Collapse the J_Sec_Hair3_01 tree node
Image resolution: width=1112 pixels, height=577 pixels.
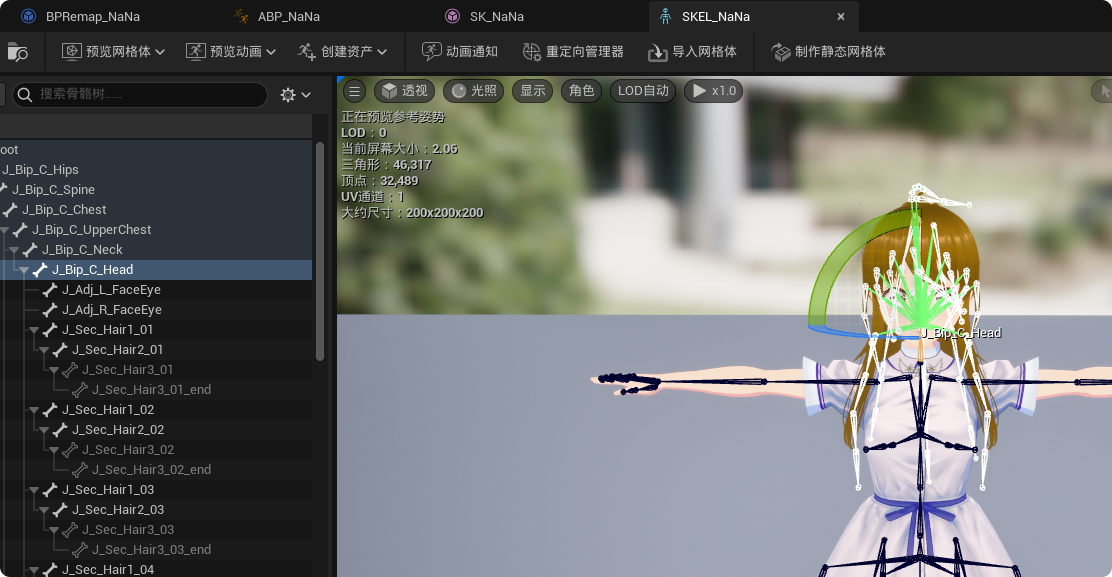tap(53, 370)
